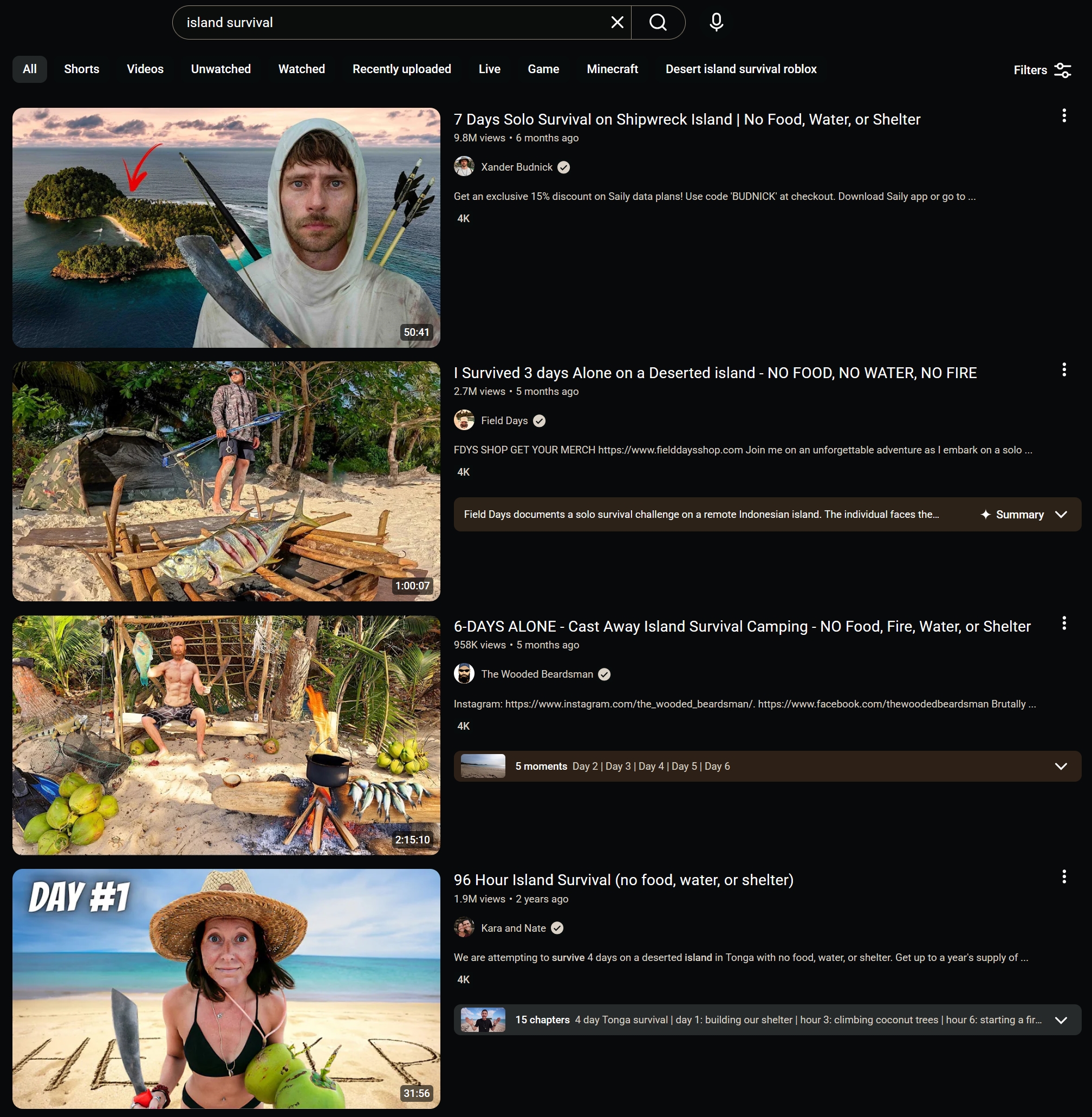Open three-dot menu for Field Days video
The width and height of the screenshot is (1092, 1117).
click(1063, 369)
